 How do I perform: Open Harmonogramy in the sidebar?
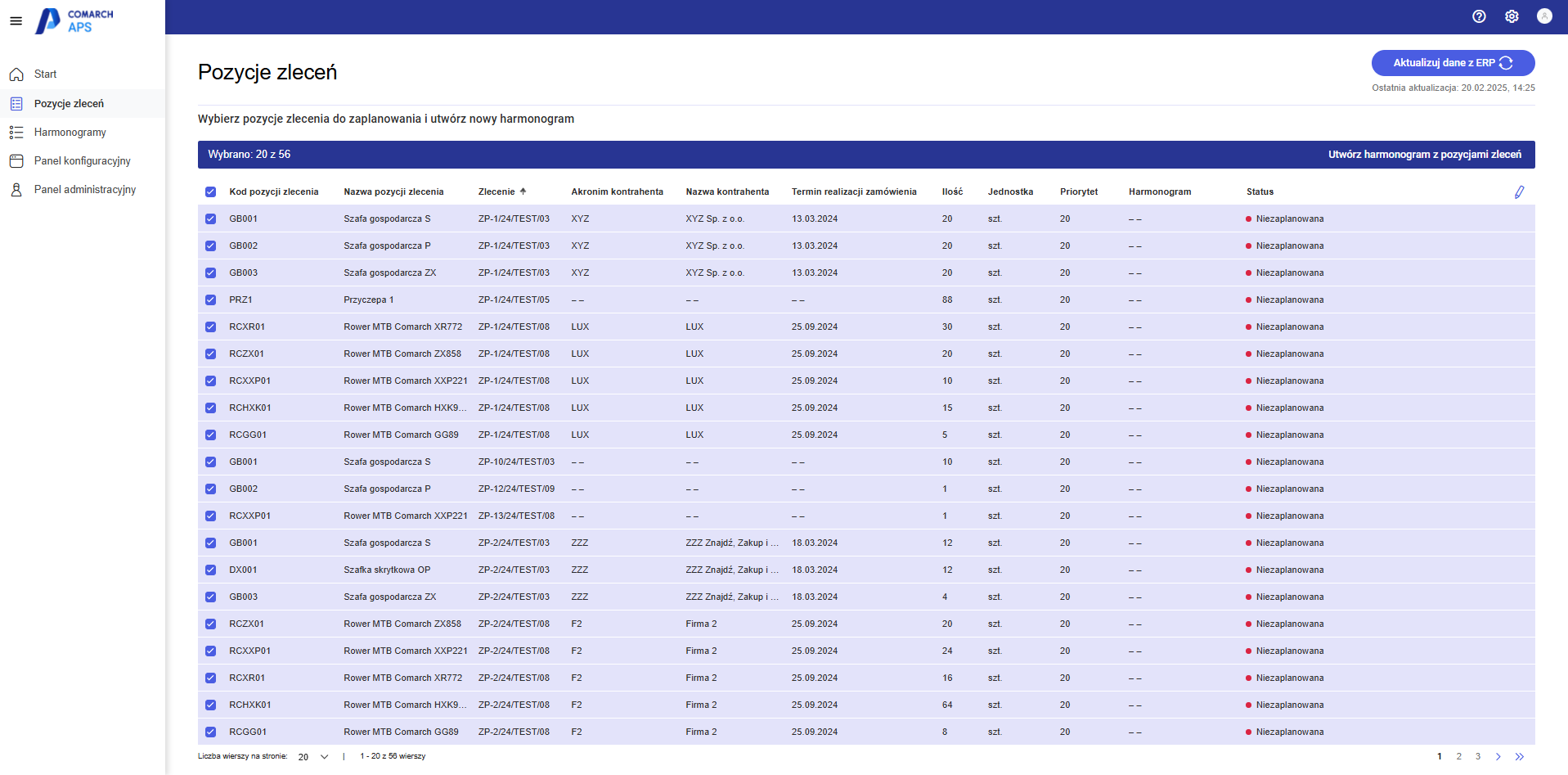[70, 133]
